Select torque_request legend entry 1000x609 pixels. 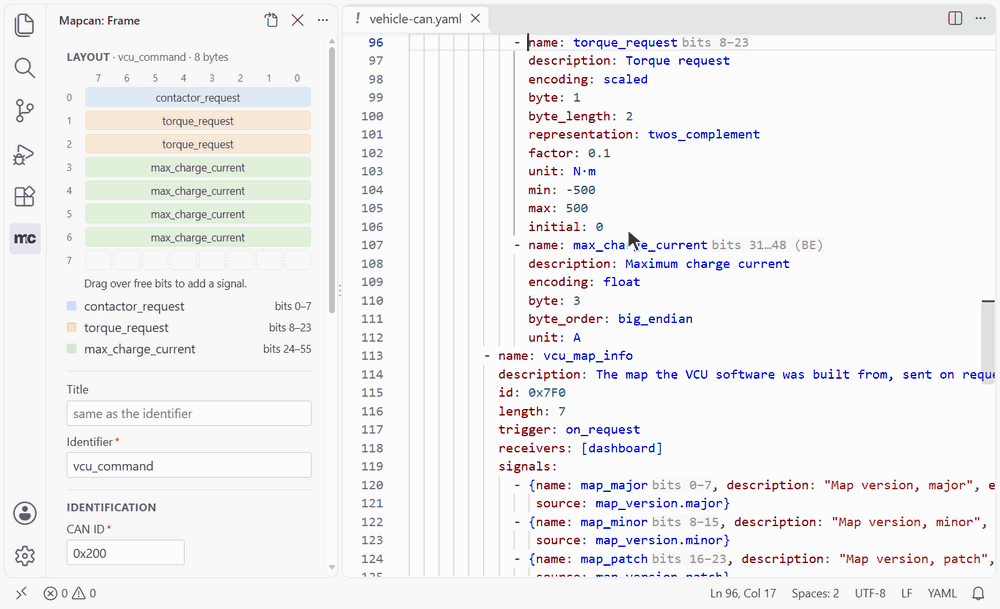coord(189,328)
